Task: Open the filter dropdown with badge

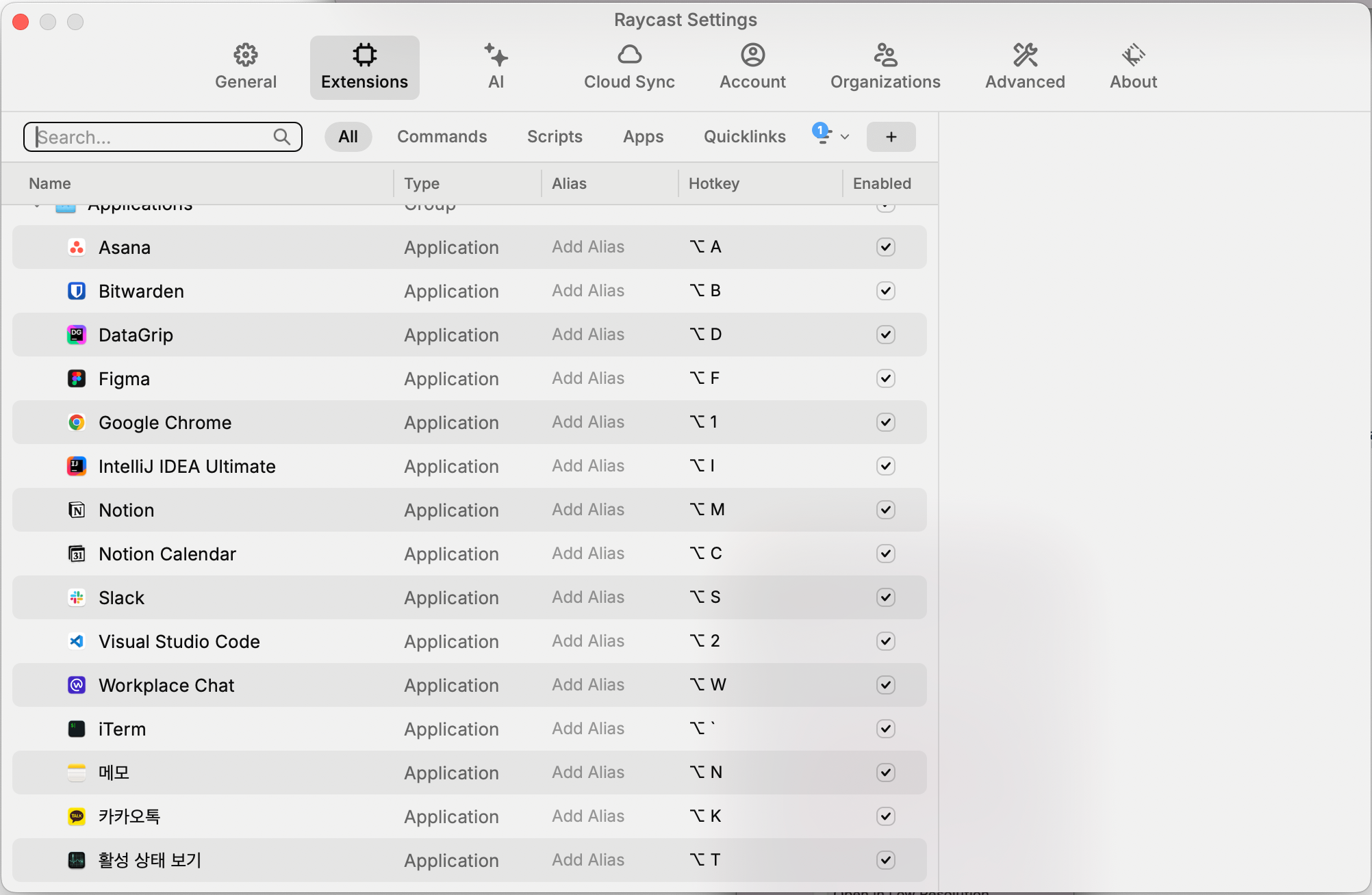Action: point(830,135)
